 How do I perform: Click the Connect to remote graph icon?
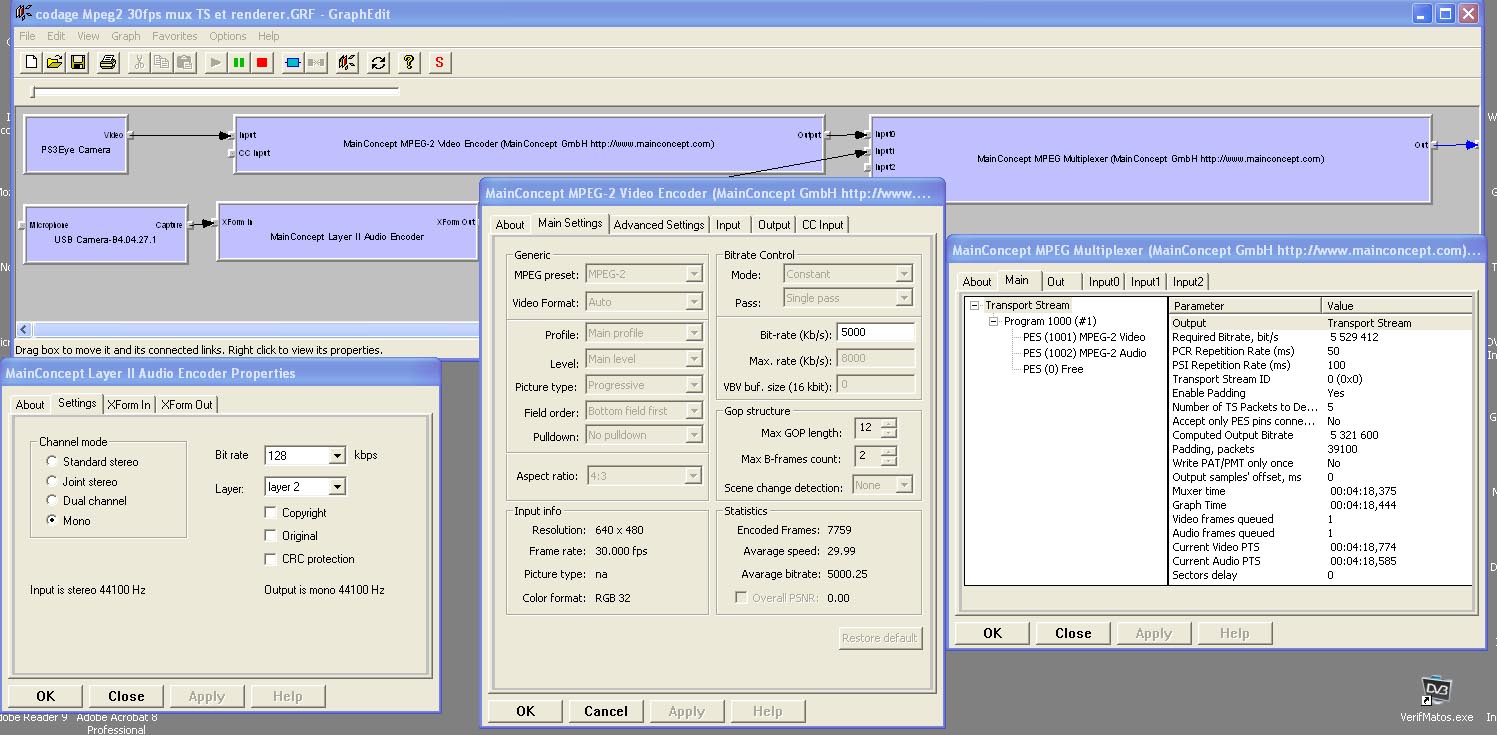coord(347,62)
